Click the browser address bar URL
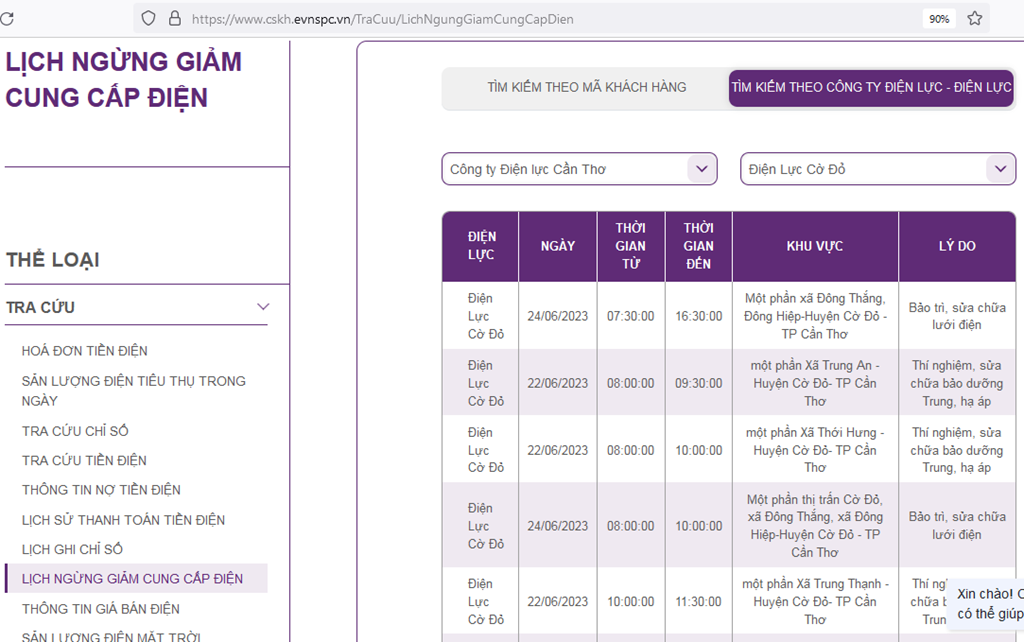The height and width of the screenshot is (642, 1024). pos(382,18)
